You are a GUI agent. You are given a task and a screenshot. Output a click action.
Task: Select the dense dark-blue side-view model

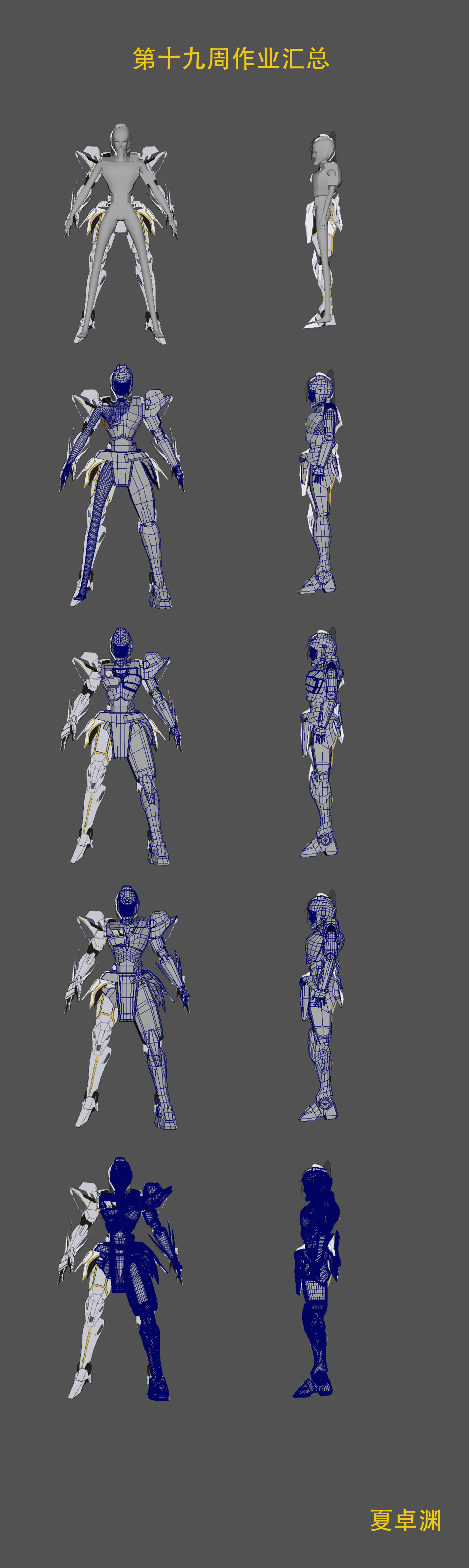[316, 1279]
